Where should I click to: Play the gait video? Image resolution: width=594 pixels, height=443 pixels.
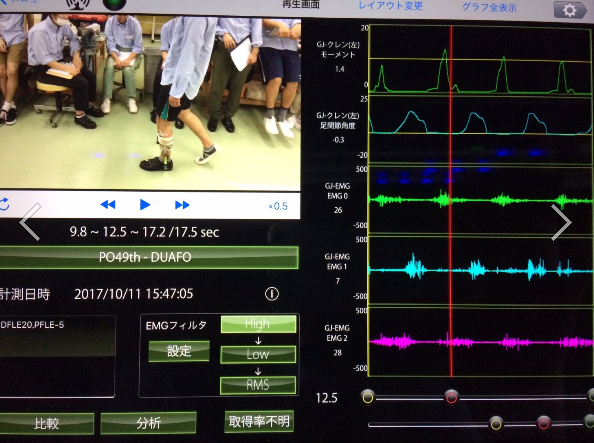[145, 205]
